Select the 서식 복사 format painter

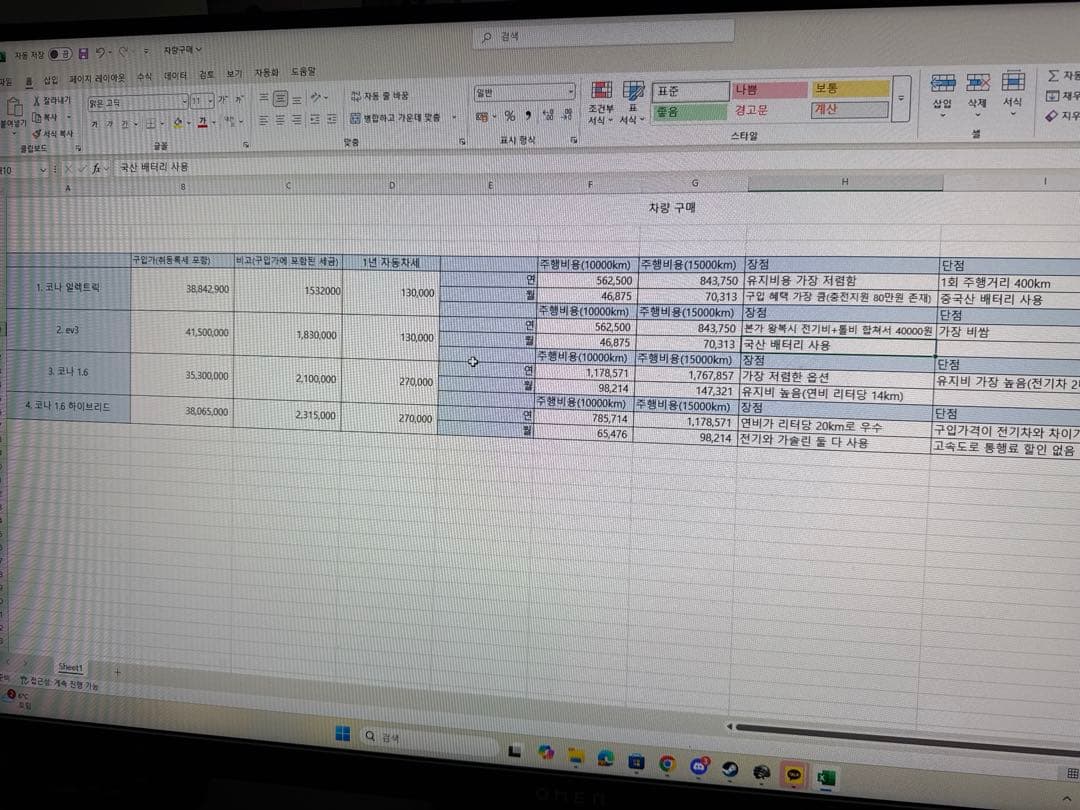click(x=53, y=134)
